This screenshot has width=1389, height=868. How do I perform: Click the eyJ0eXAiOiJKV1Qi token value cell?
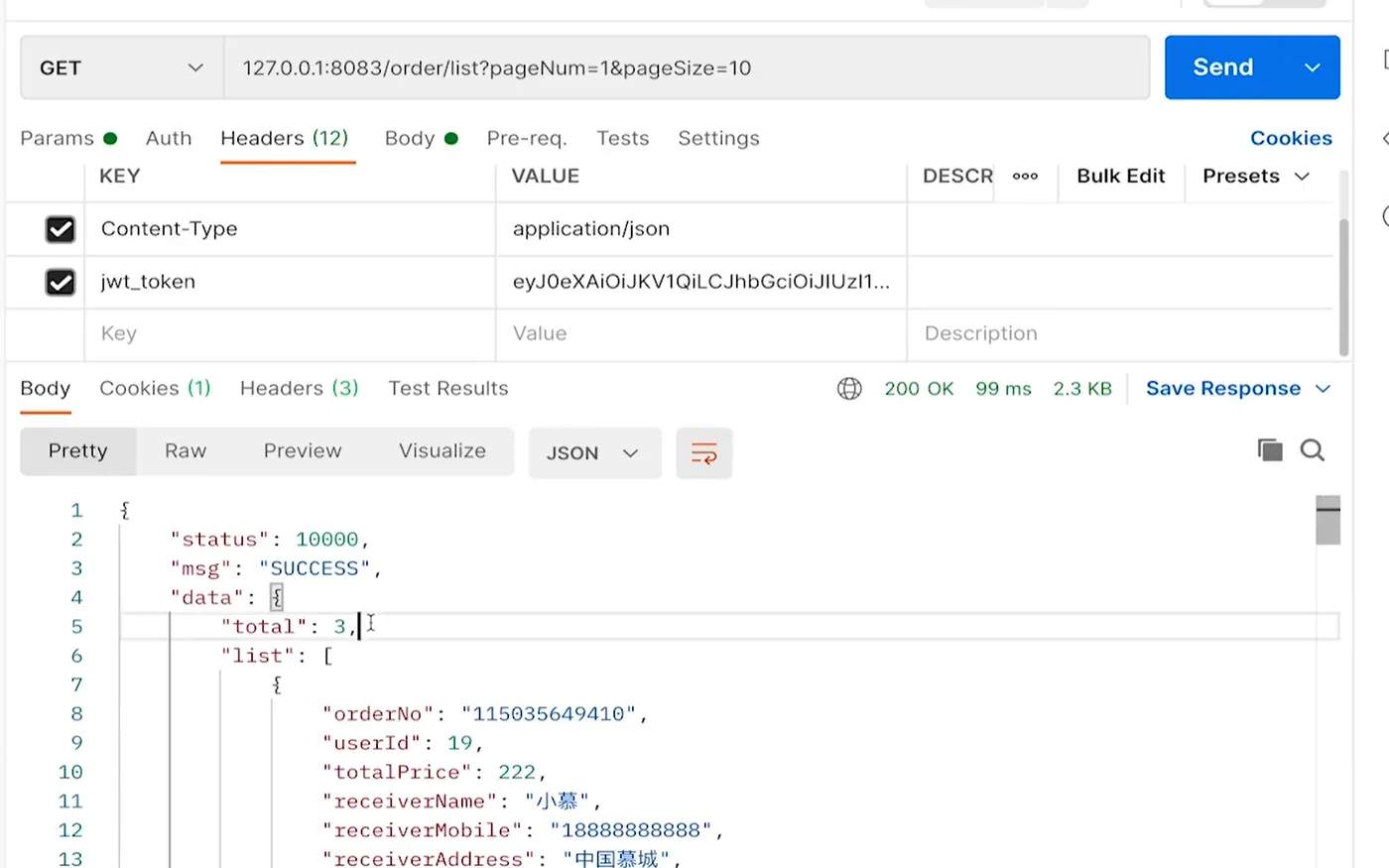click(700, 282)
